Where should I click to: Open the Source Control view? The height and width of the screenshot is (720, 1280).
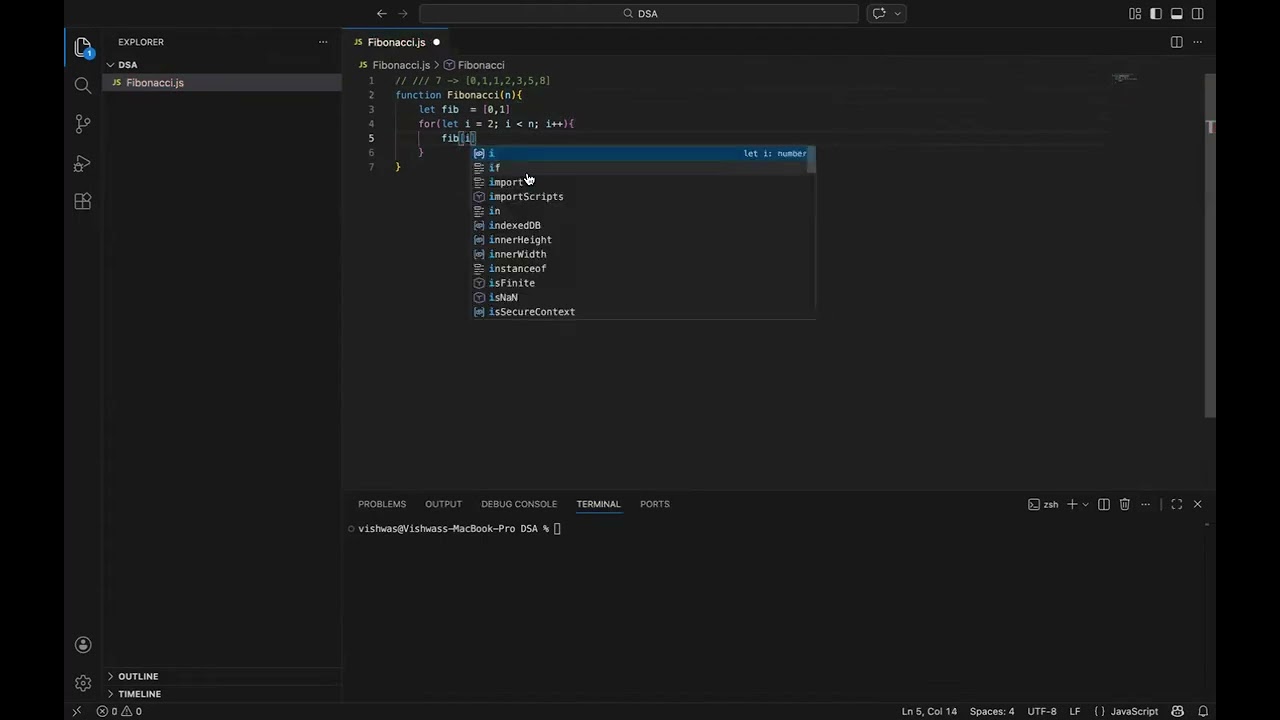point(83,124)
